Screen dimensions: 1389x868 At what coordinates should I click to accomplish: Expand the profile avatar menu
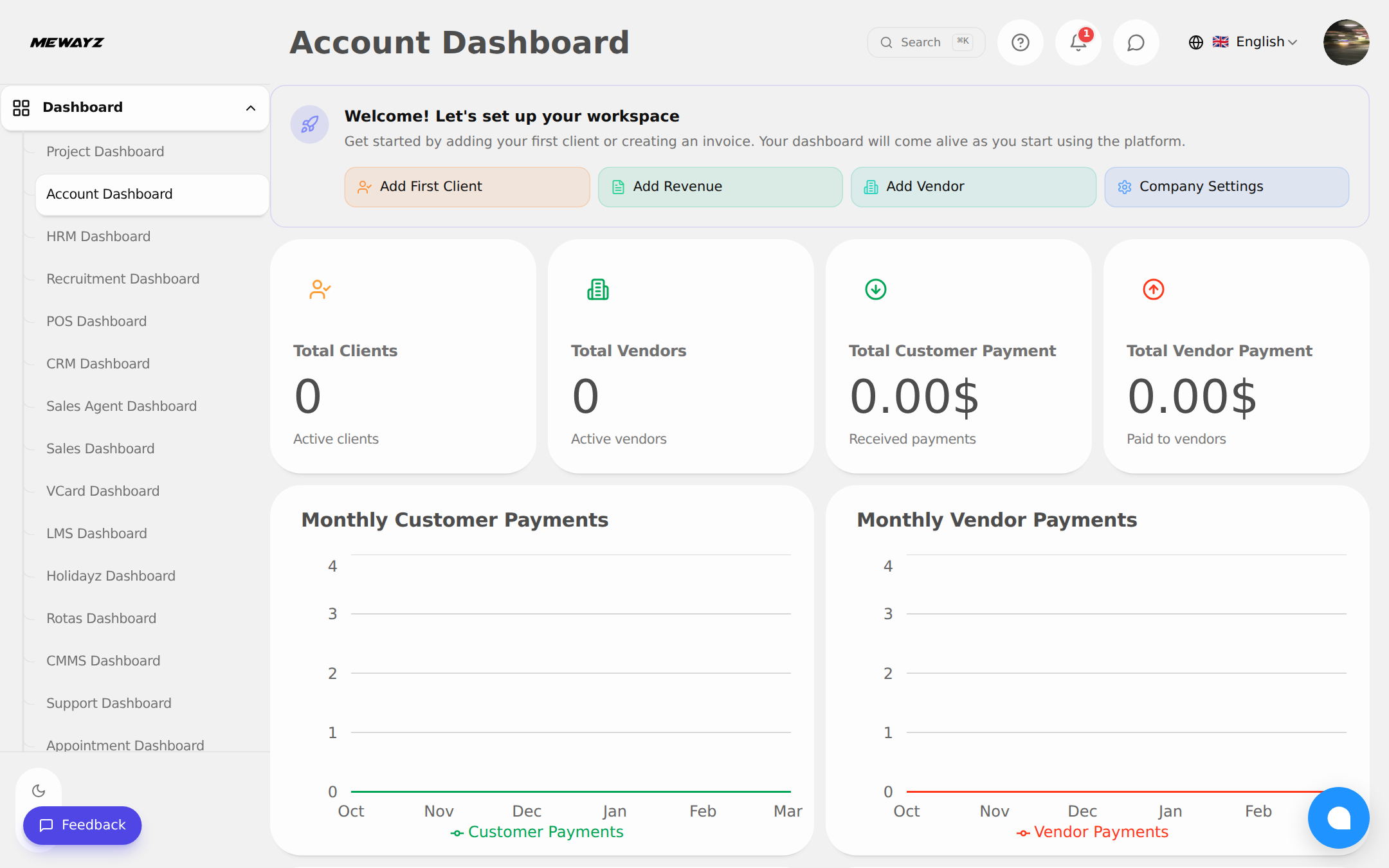1346,42
